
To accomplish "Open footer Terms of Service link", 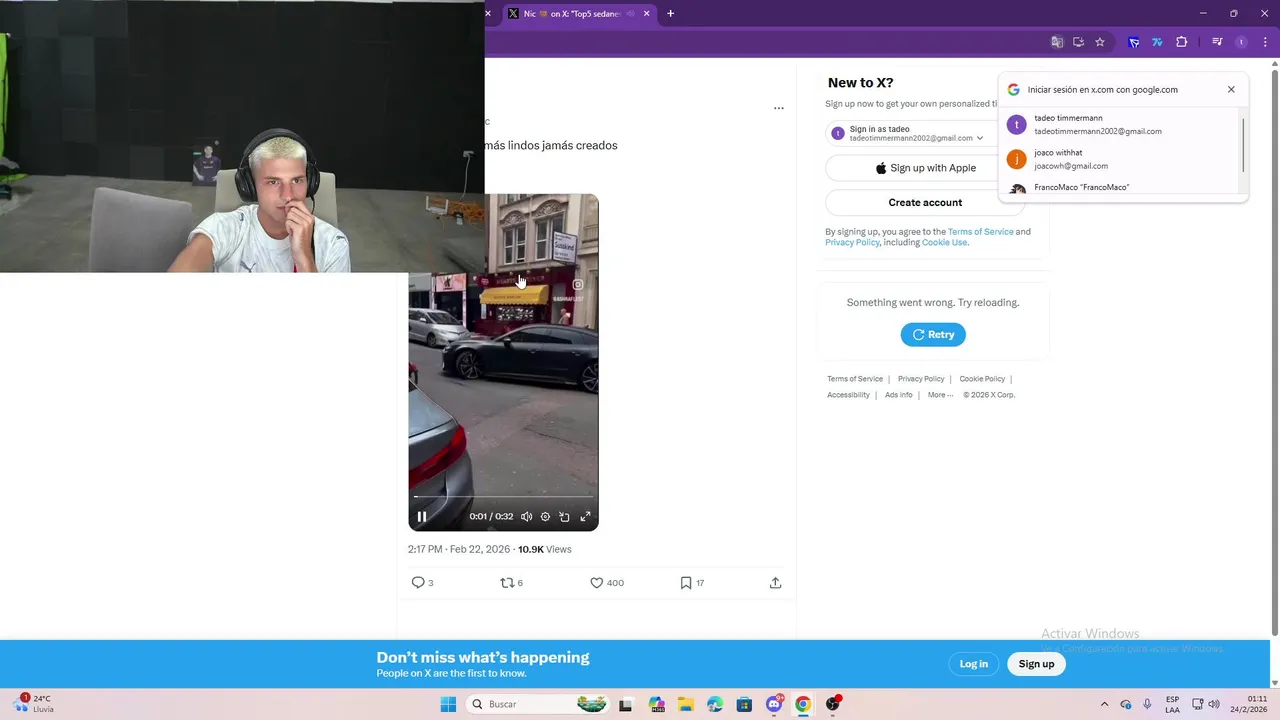I will click(855, 379).
